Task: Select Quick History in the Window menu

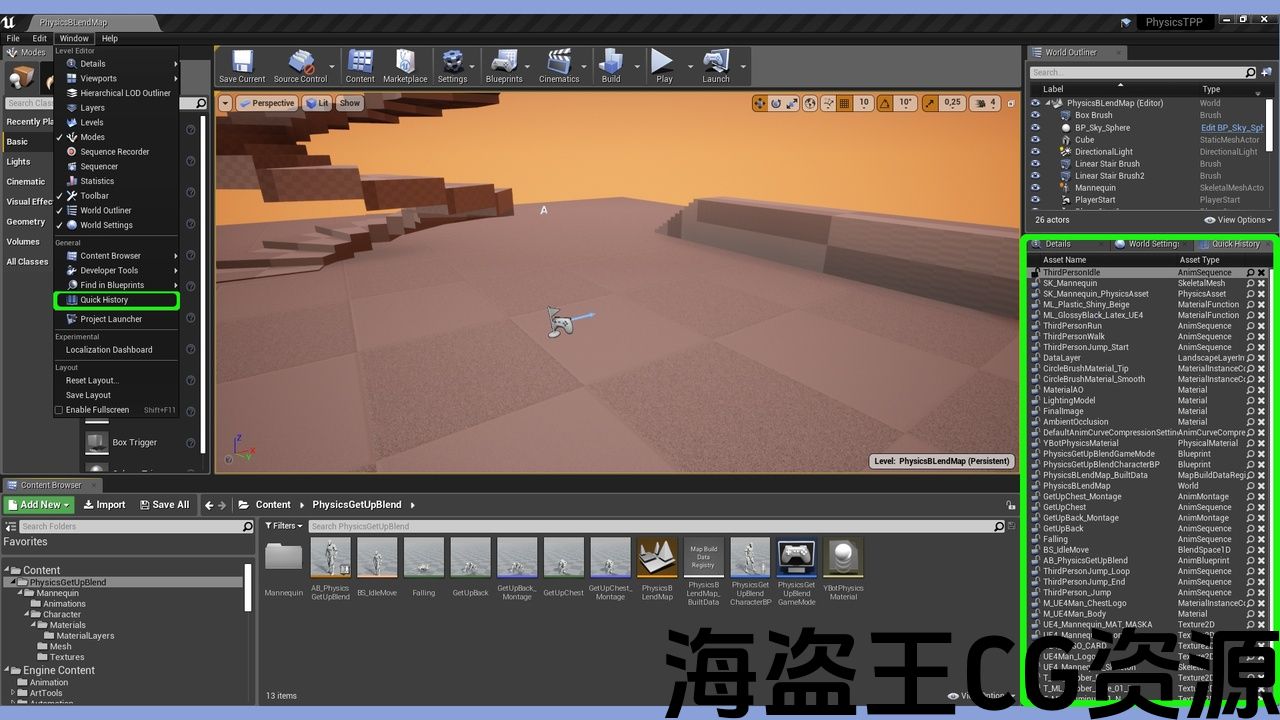Action: (x=104, y=300)
